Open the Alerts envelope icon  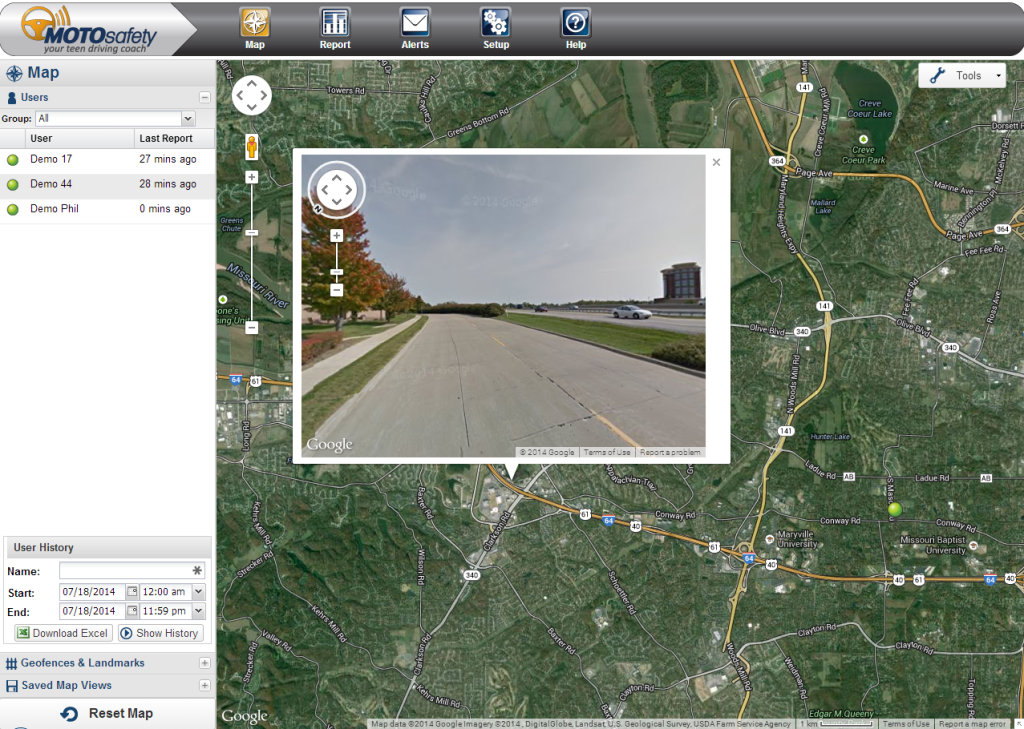415,27
